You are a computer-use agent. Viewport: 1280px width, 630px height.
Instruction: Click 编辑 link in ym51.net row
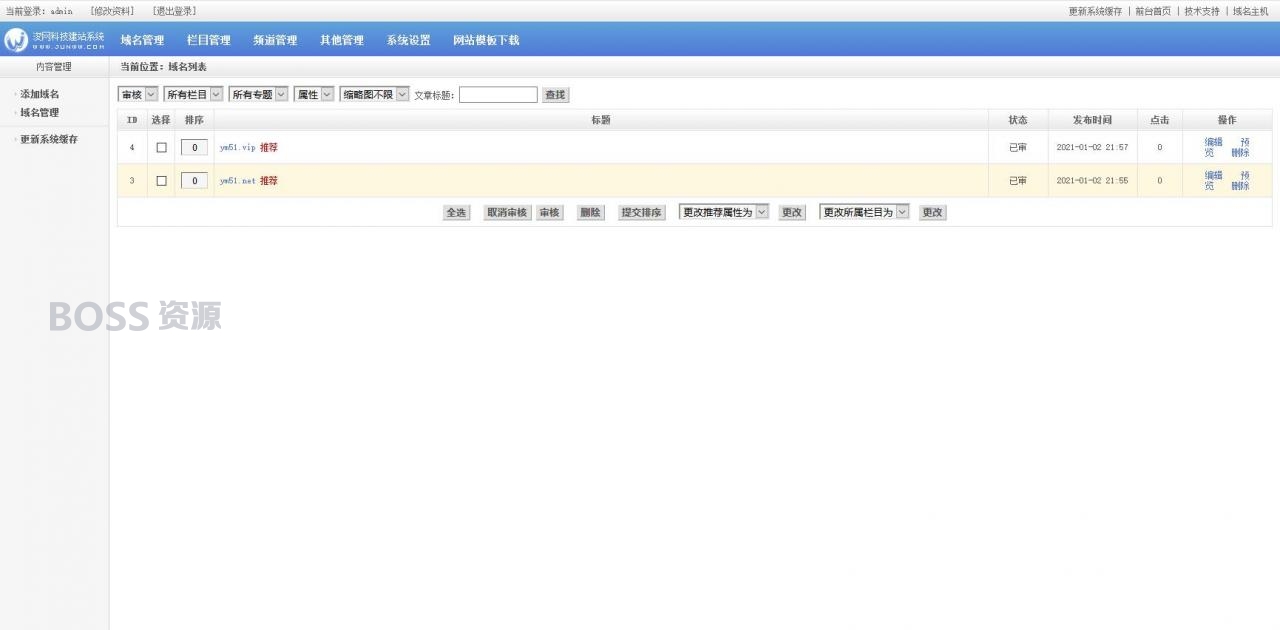coord(1213,175)
